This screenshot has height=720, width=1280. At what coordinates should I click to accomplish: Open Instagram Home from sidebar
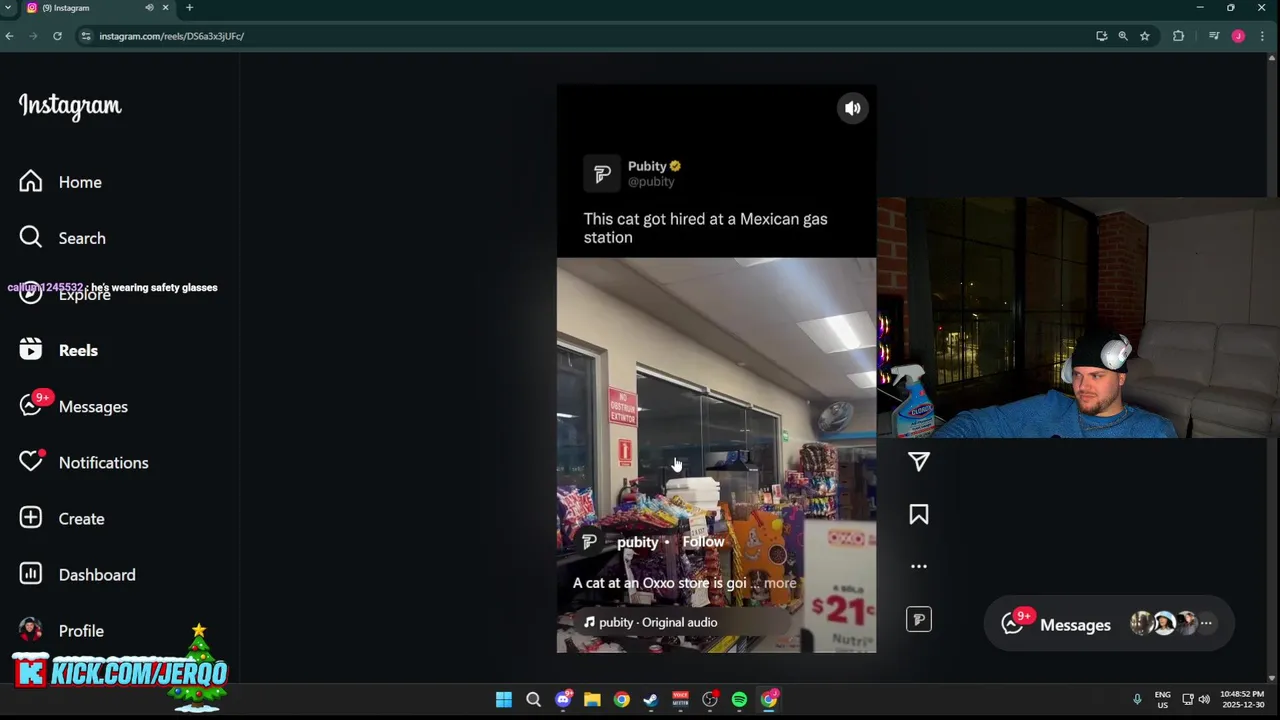tap(60, 182)
